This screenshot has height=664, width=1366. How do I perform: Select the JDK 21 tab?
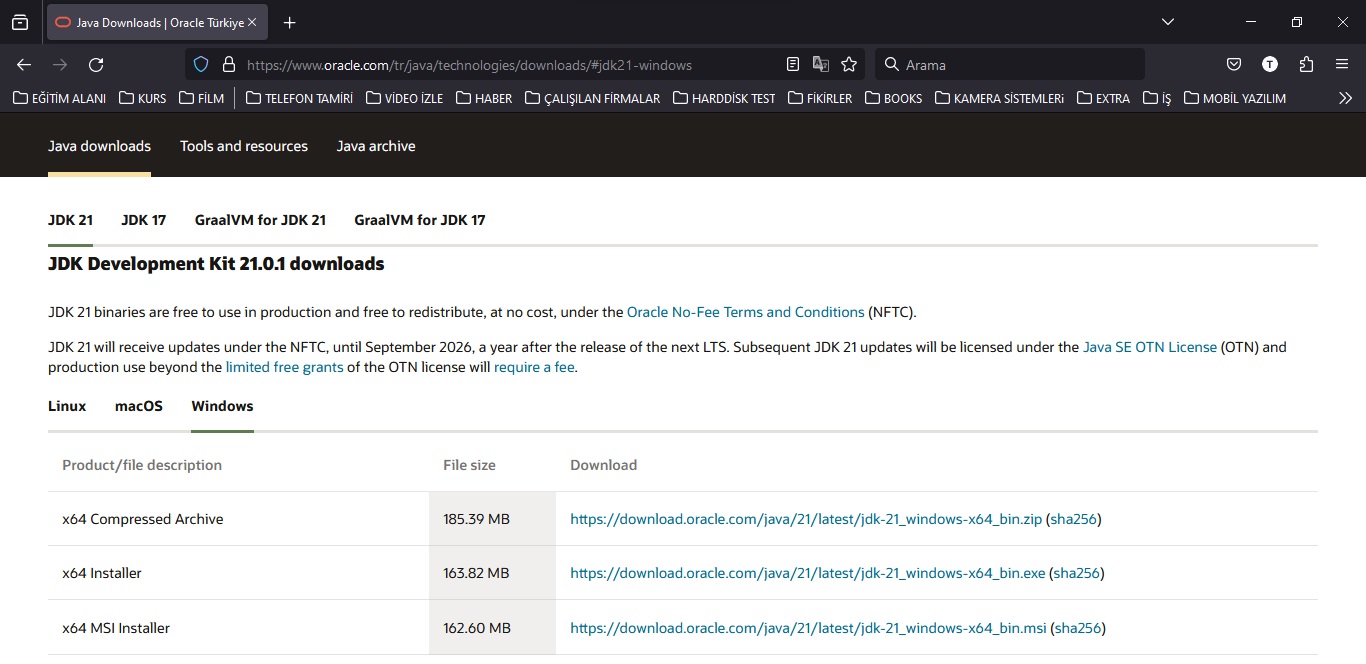tap(70, 220)
